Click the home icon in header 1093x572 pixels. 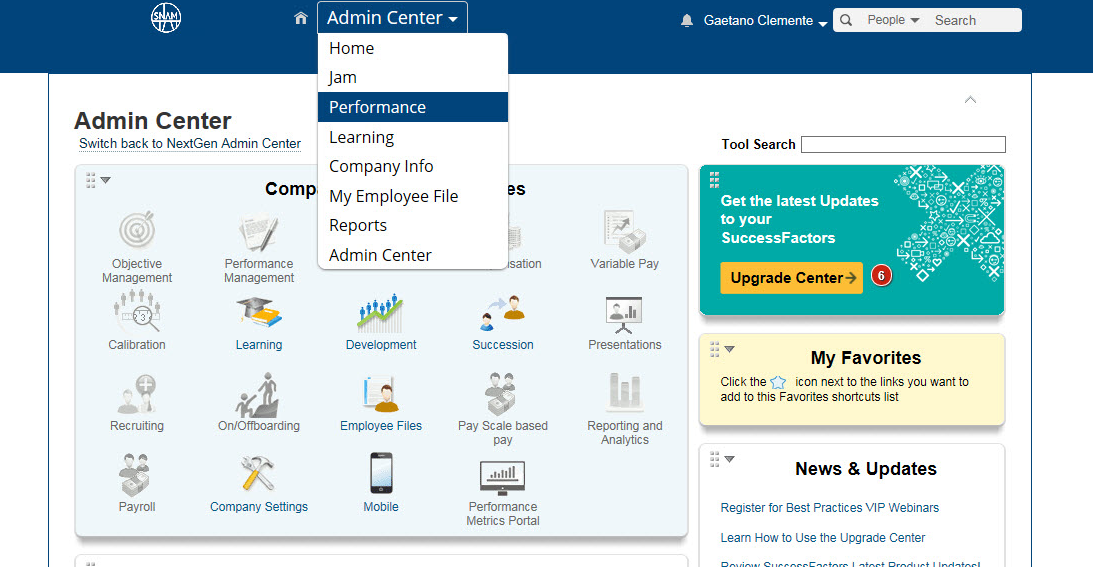pos(300,18)
